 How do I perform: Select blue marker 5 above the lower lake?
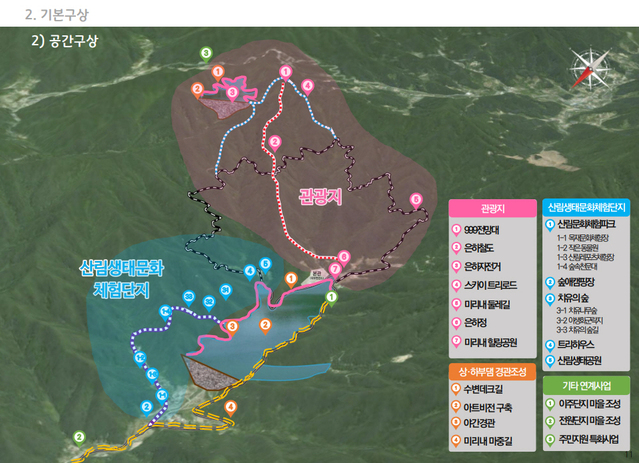pyautogui.click(x=265, y=263)
